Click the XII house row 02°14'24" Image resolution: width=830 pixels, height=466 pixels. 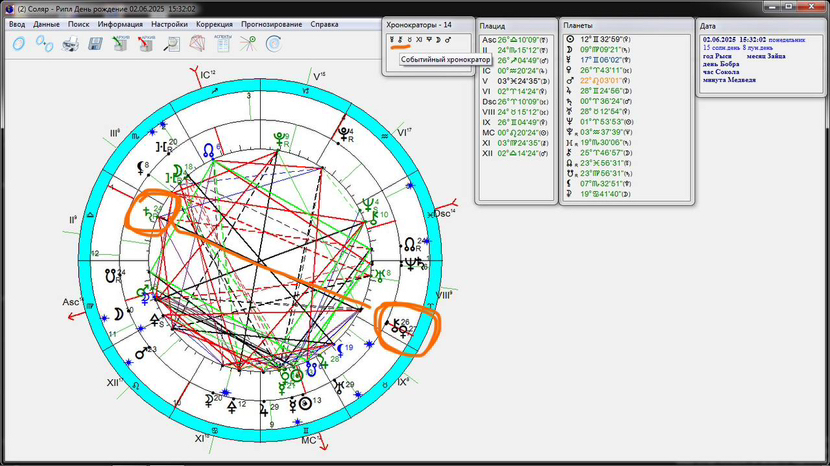click(x=515, y=153)
